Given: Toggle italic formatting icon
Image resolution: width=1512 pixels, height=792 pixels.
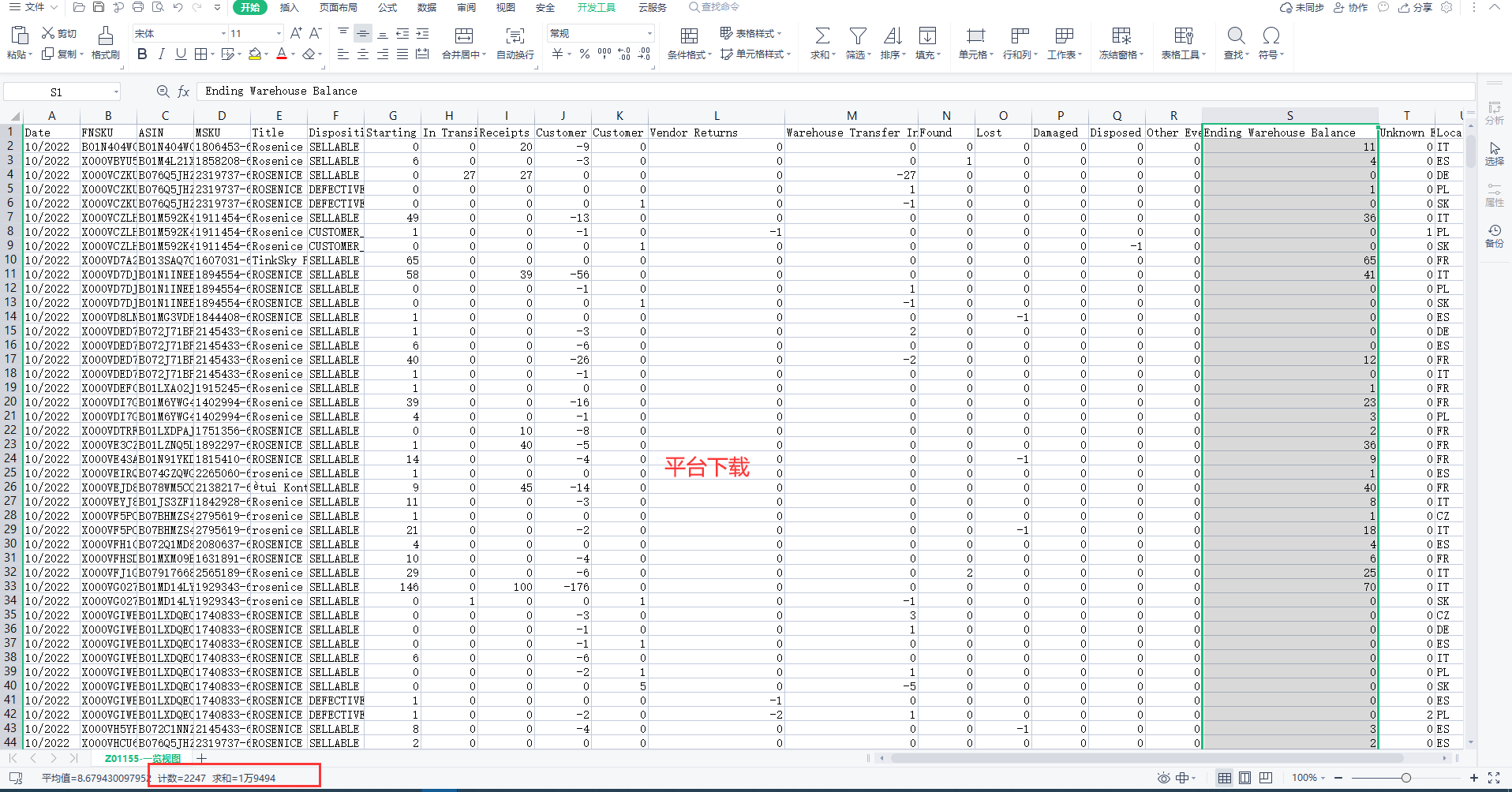Looking at the screenshot, I should [x=162, y=54].
